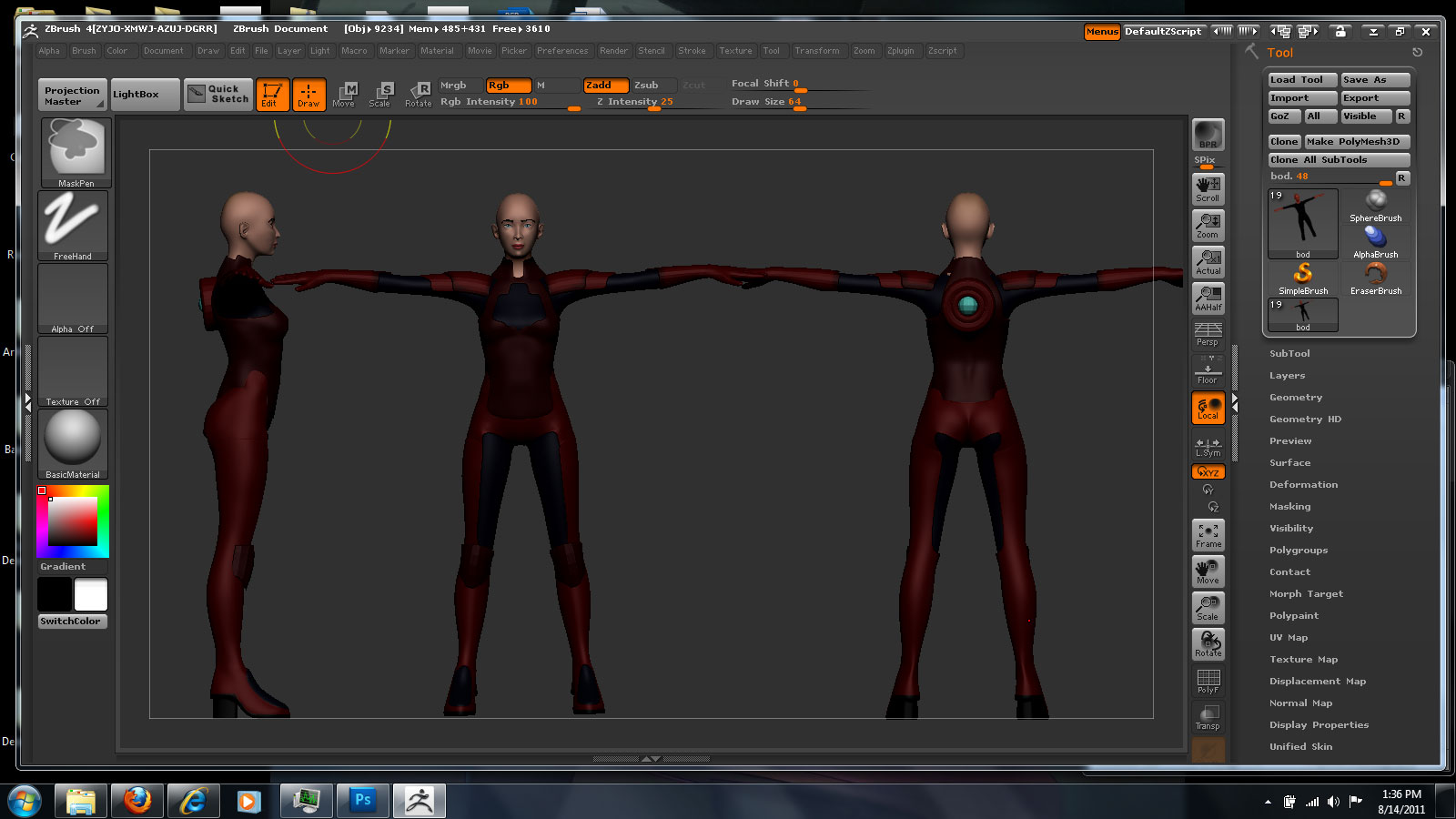Toggle Floor grid display
The width and height of the screenshot is (1456, 819).
click(x=1208, y=370)
